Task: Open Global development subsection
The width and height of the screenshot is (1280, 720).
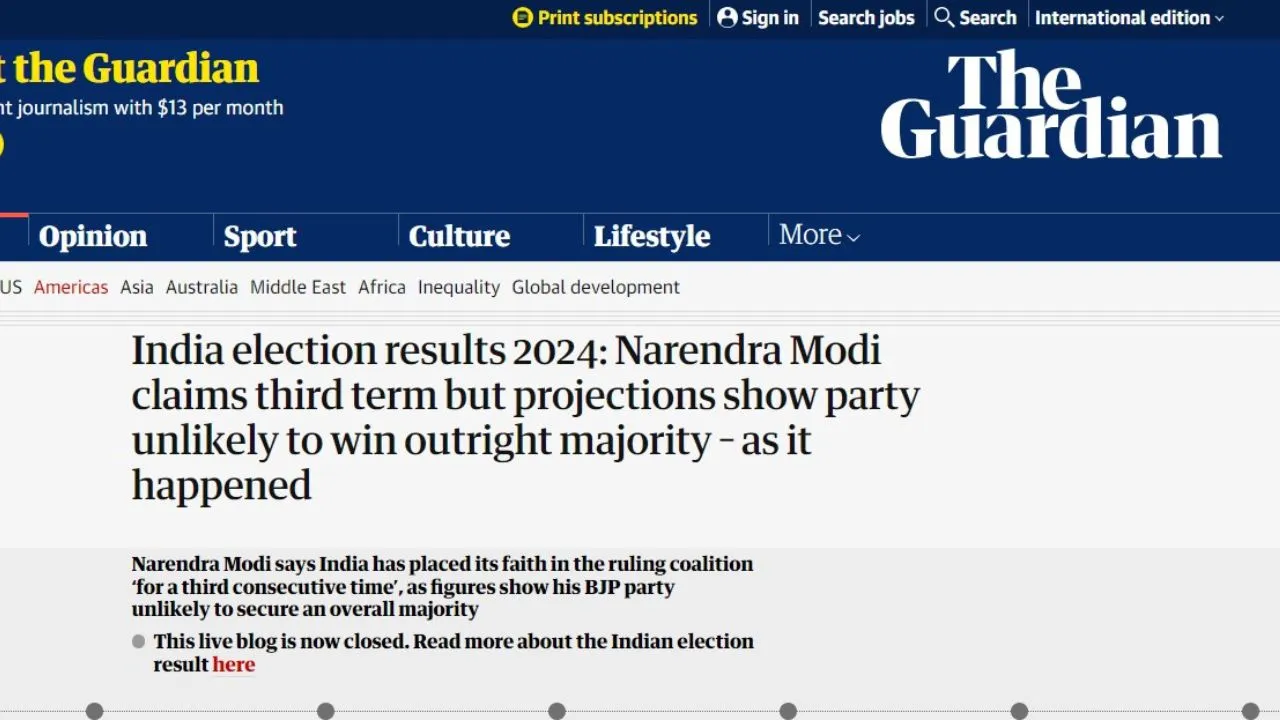Action: click(x=596, y=287)
